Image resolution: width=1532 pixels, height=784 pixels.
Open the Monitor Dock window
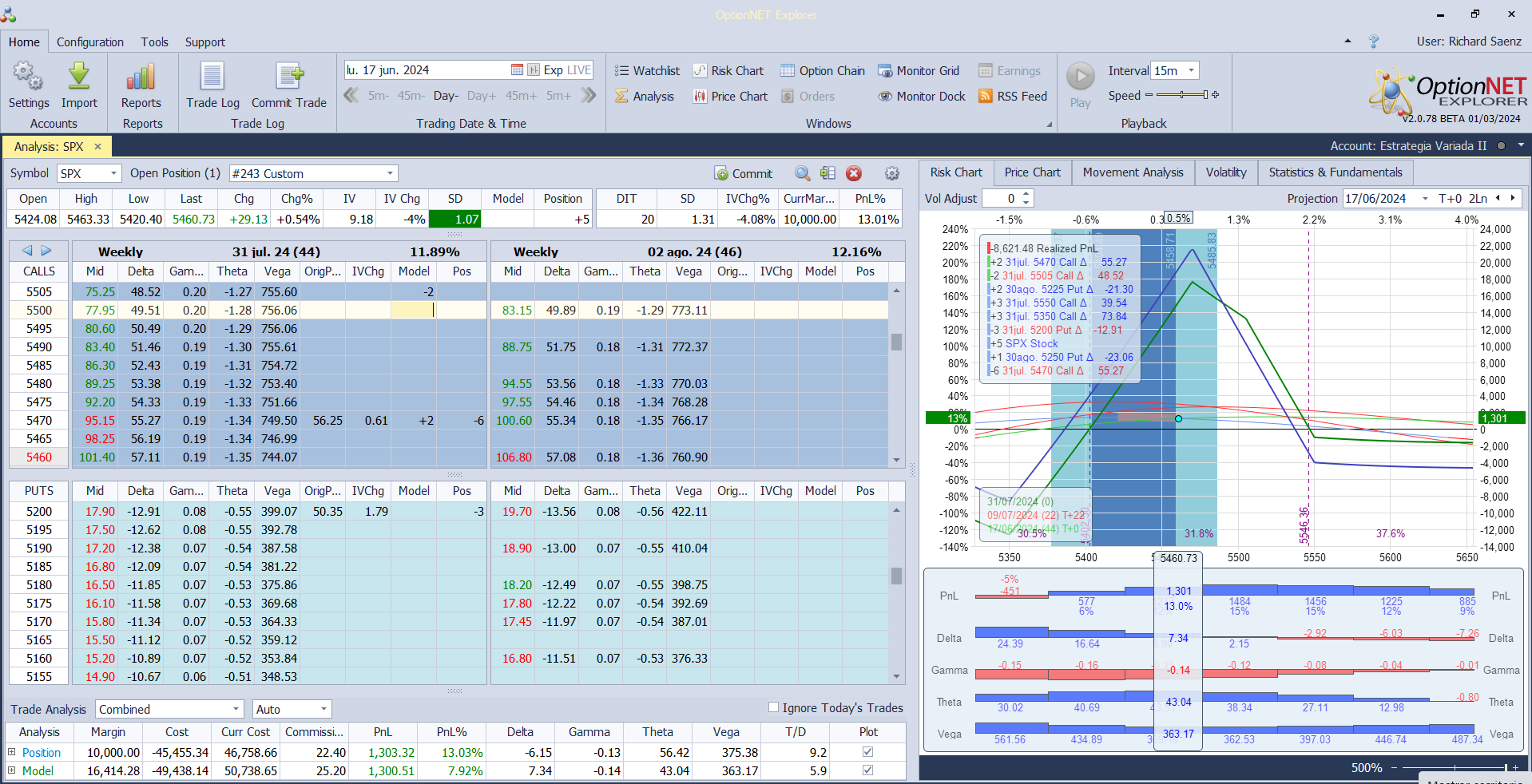tap(922, 97)
